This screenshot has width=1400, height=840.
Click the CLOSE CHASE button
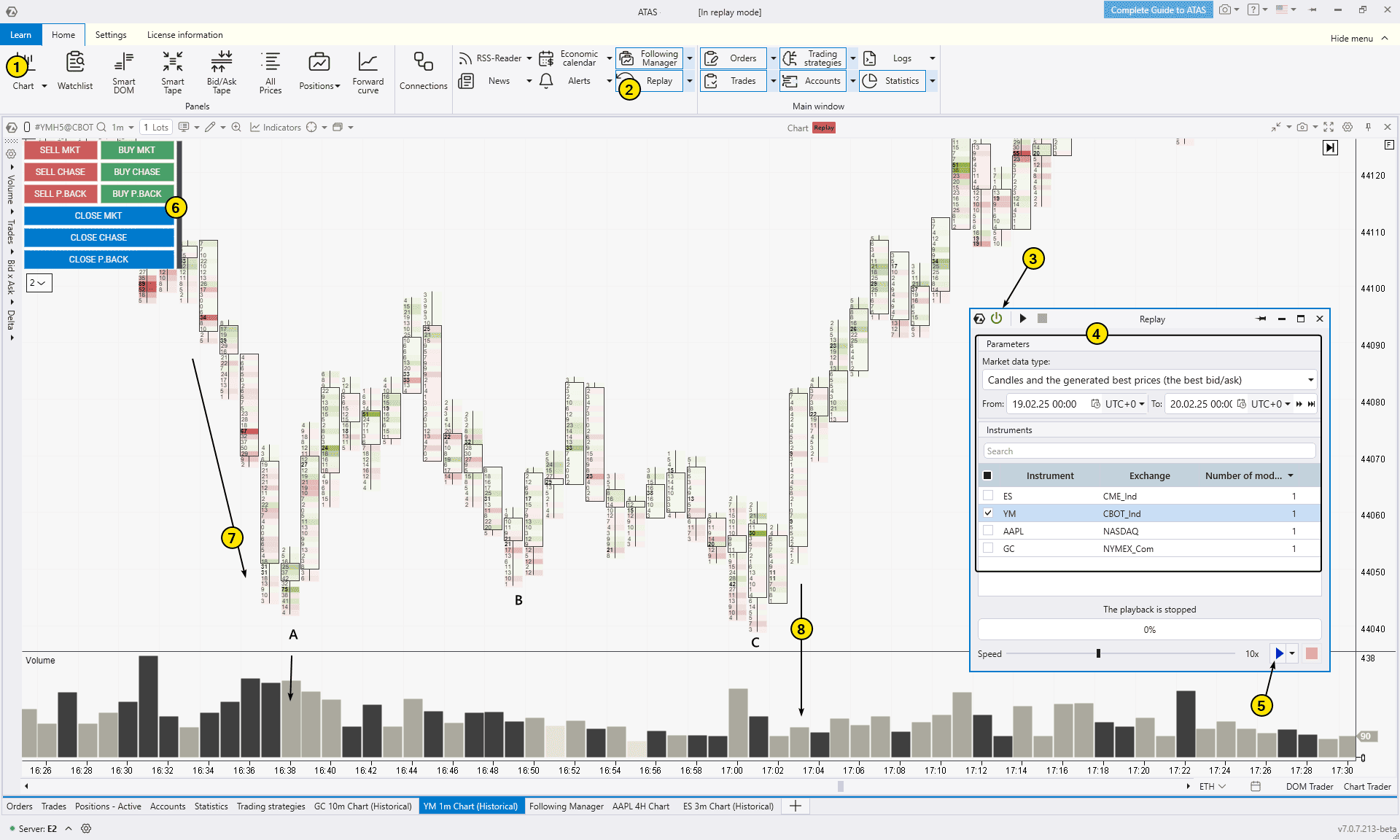tap(98, 237)
